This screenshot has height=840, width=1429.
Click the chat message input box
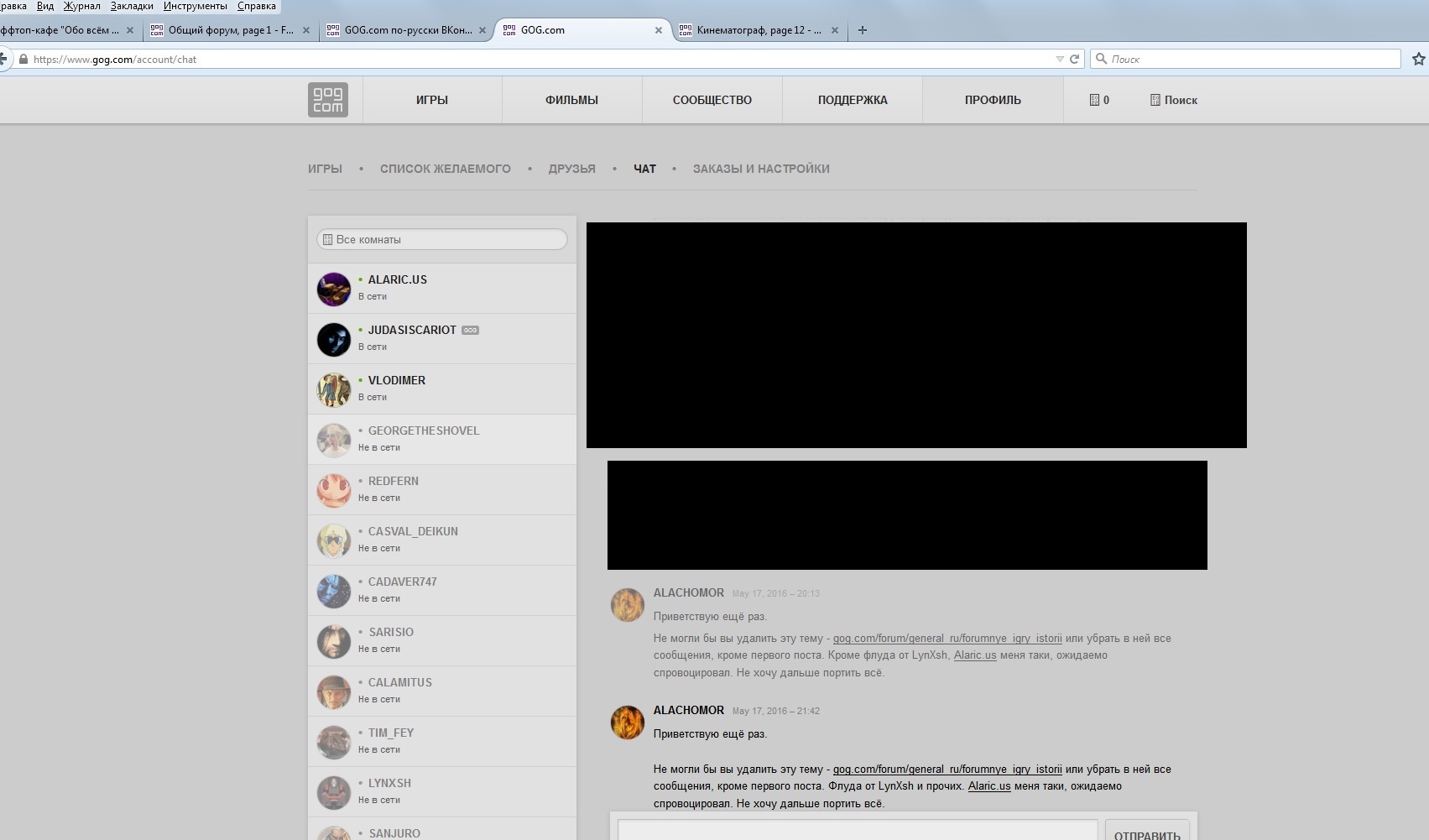(858, 830)
